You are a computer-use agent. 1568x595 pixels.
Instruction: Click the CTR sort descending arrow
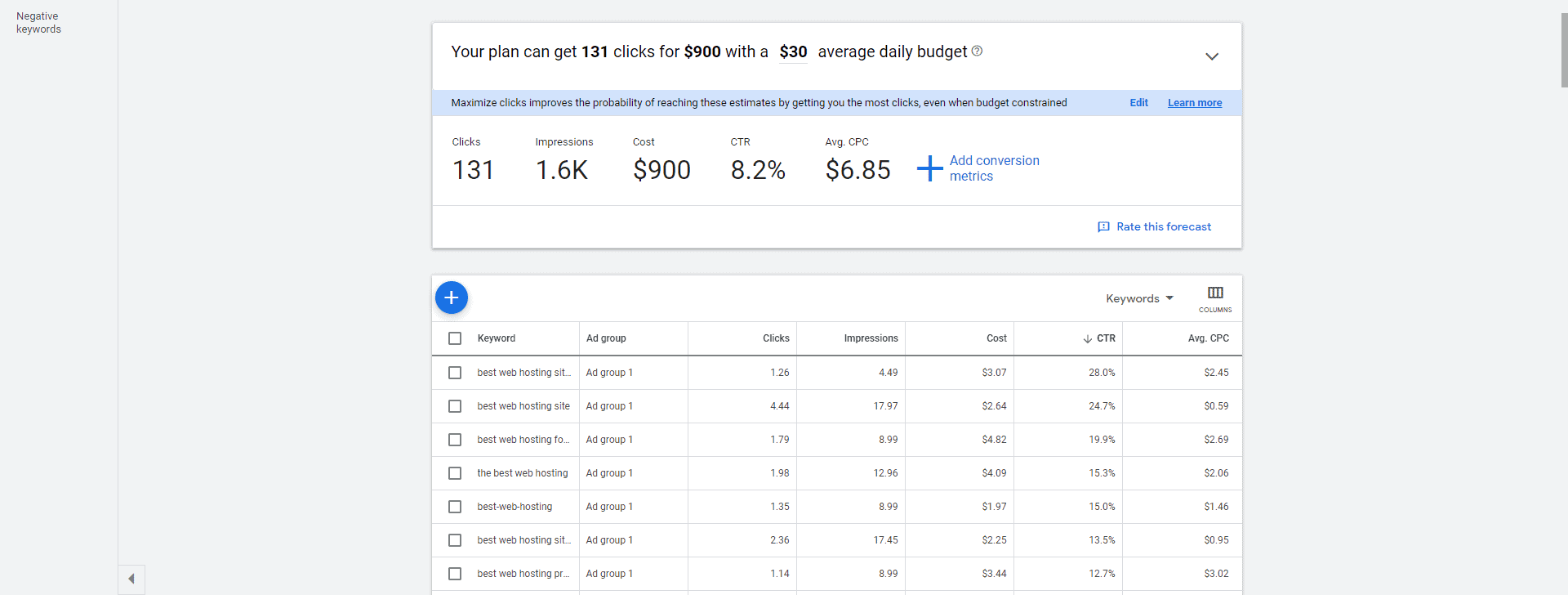[x=1087, y=339]
